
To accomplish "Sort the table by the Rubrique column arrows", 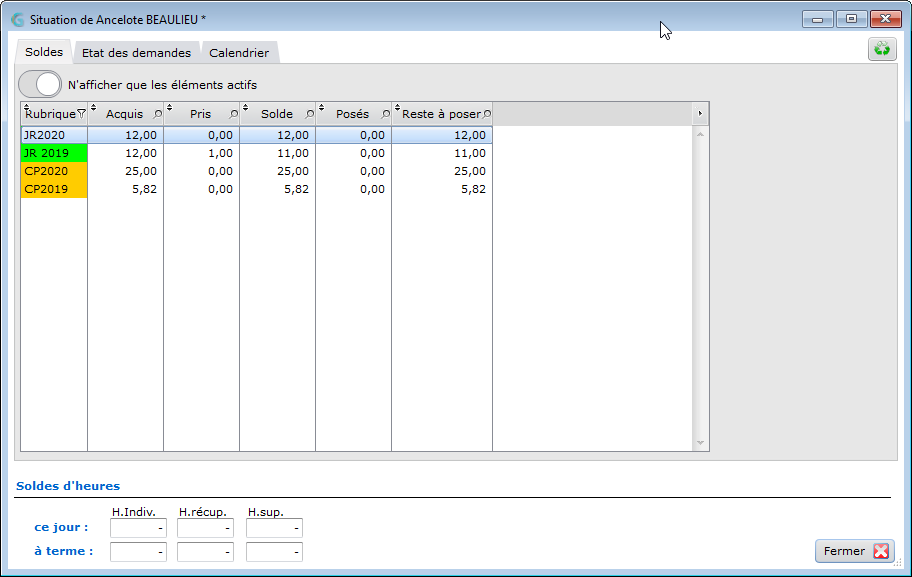I will pos(26,107).
